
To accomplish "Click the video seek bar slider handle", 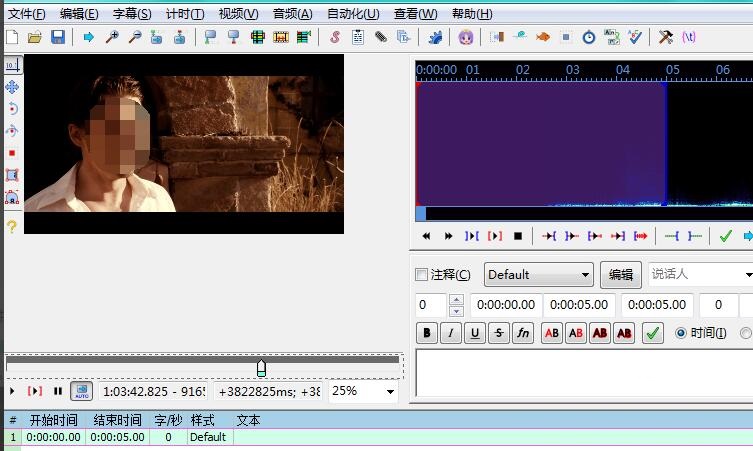I will [261, 367].
